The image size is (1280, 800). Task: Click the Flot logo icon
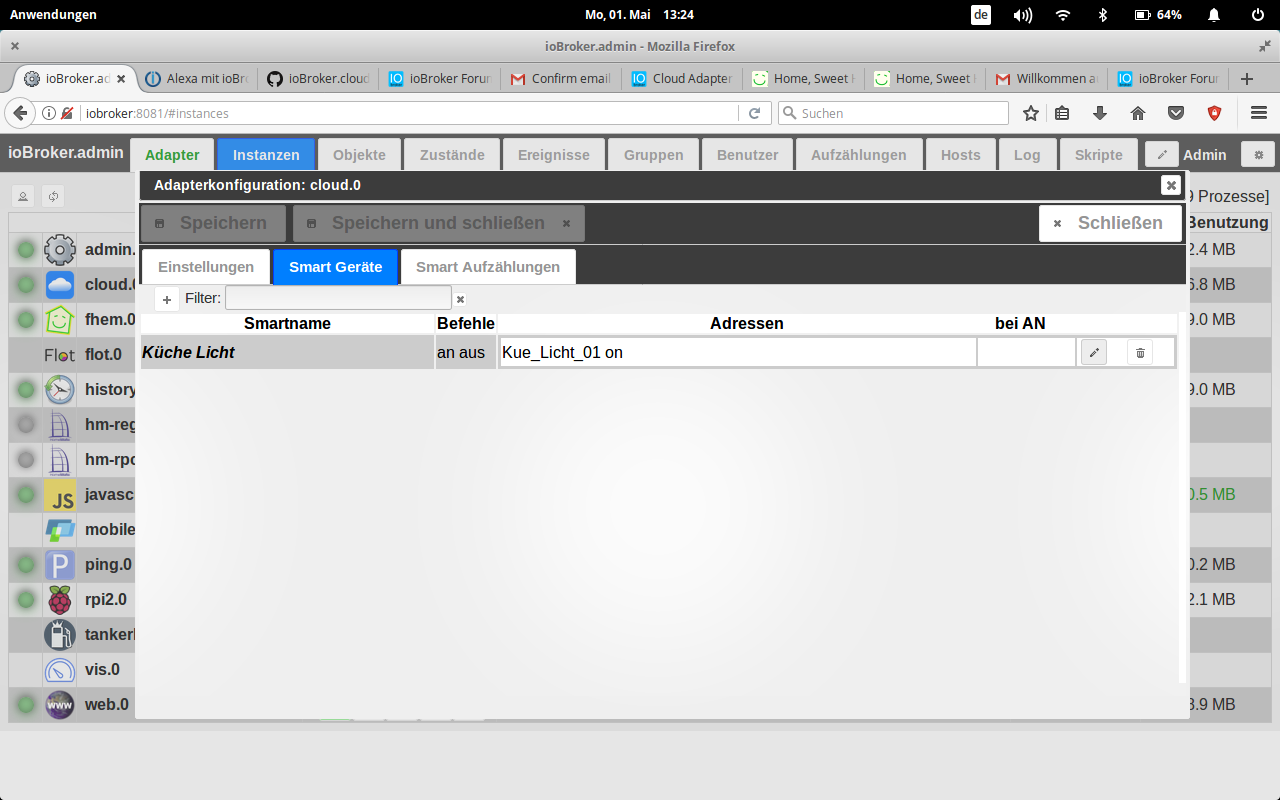coord(60,355)
